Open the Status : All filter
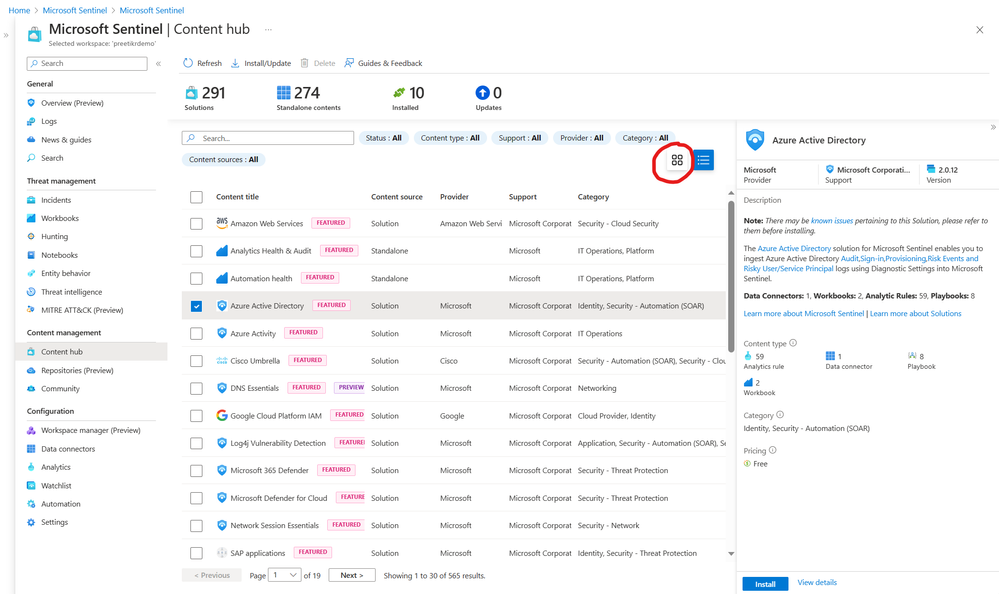 384,138
